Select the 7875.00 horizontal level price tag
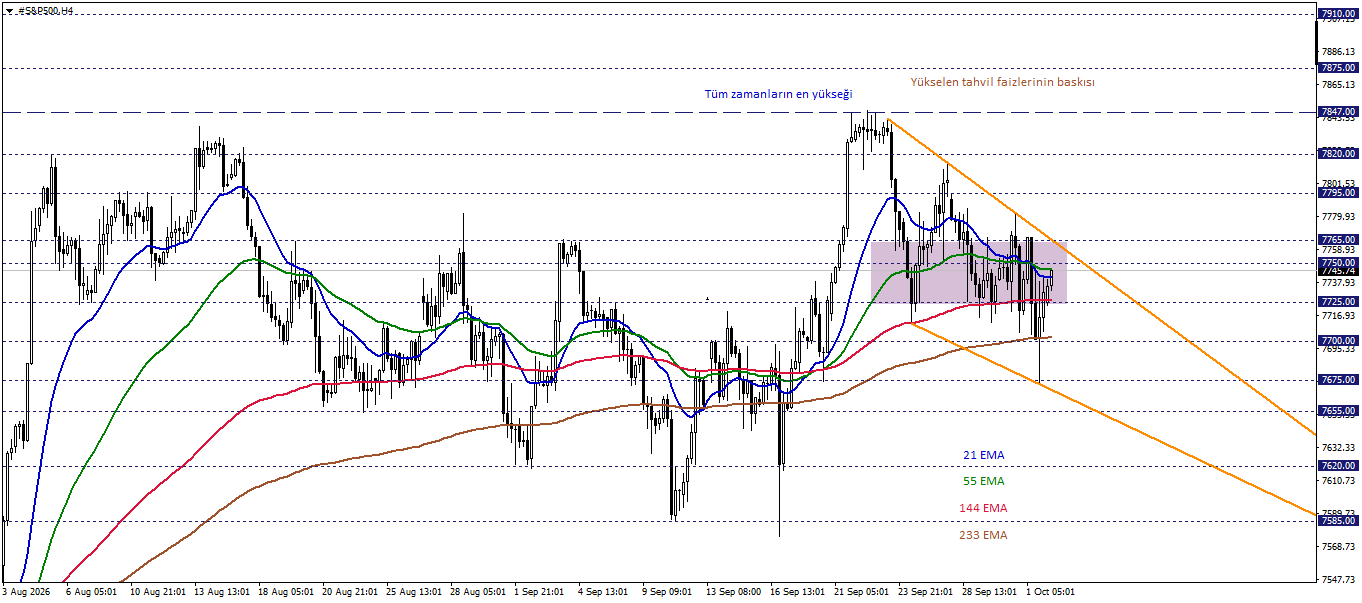This screenshot has width=1362, height=603. point(1338,68)
